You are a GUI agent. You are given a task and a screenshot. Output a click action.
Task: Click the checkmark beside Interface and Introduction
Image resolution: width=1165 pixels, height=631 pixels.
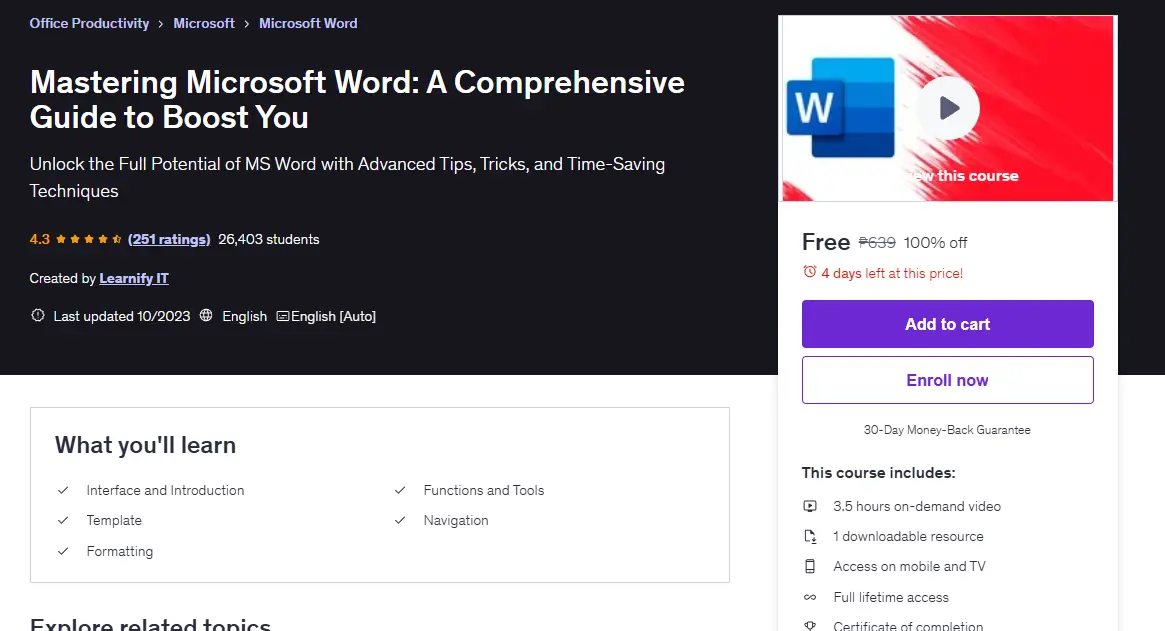63,491
